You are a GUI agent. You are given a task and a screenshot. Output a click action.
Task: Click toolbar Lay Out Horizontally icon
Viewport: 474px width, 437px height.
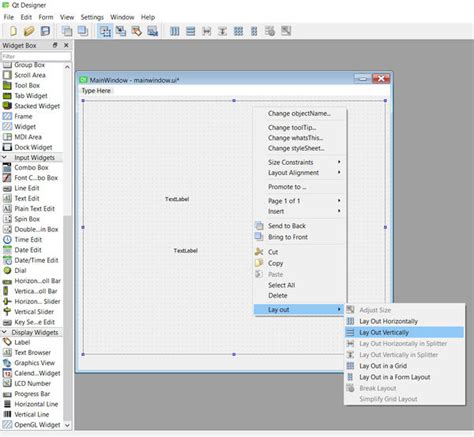click(175, 31)
